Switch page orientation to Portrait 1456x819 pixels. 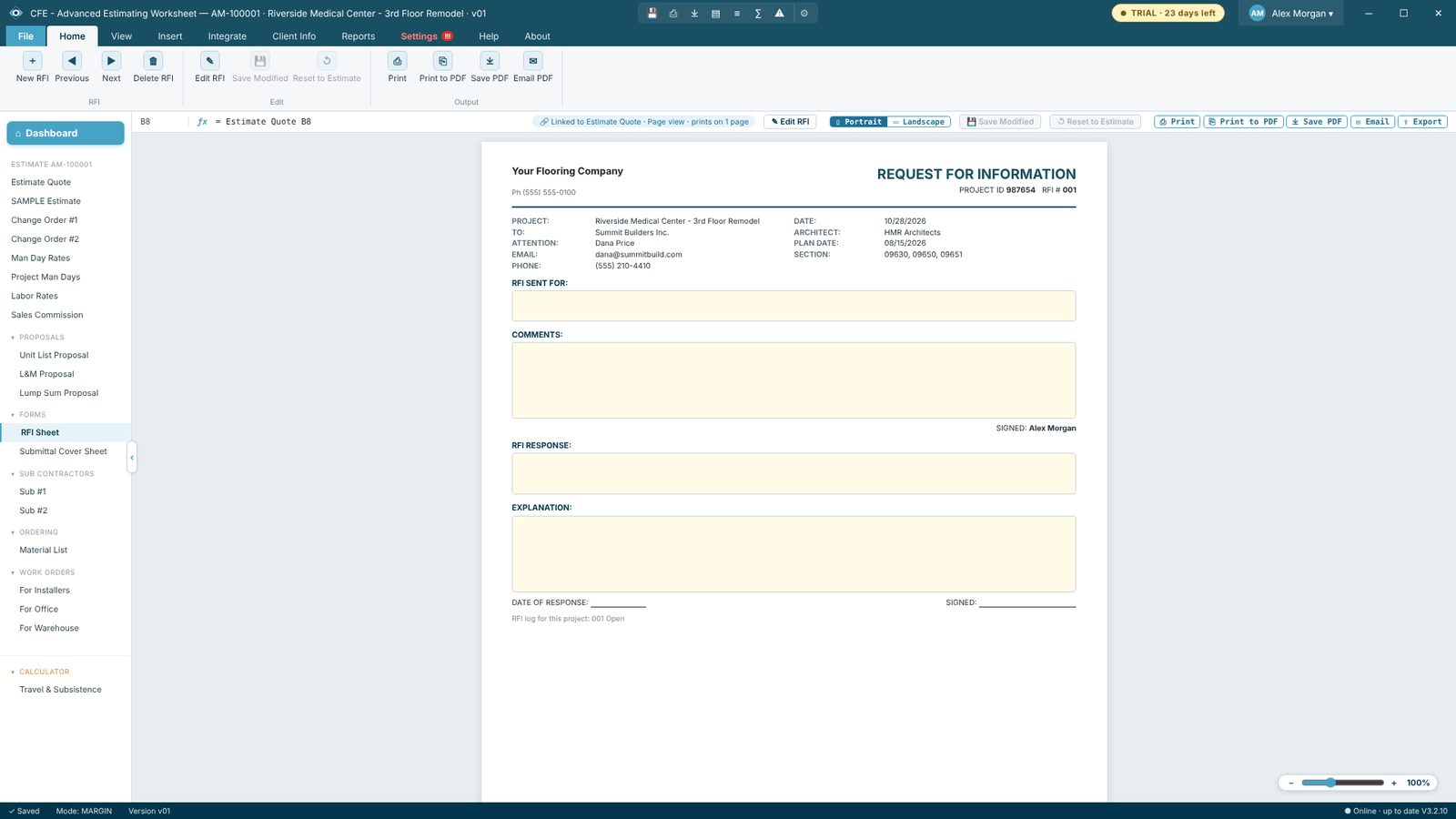tap(858, 122)
